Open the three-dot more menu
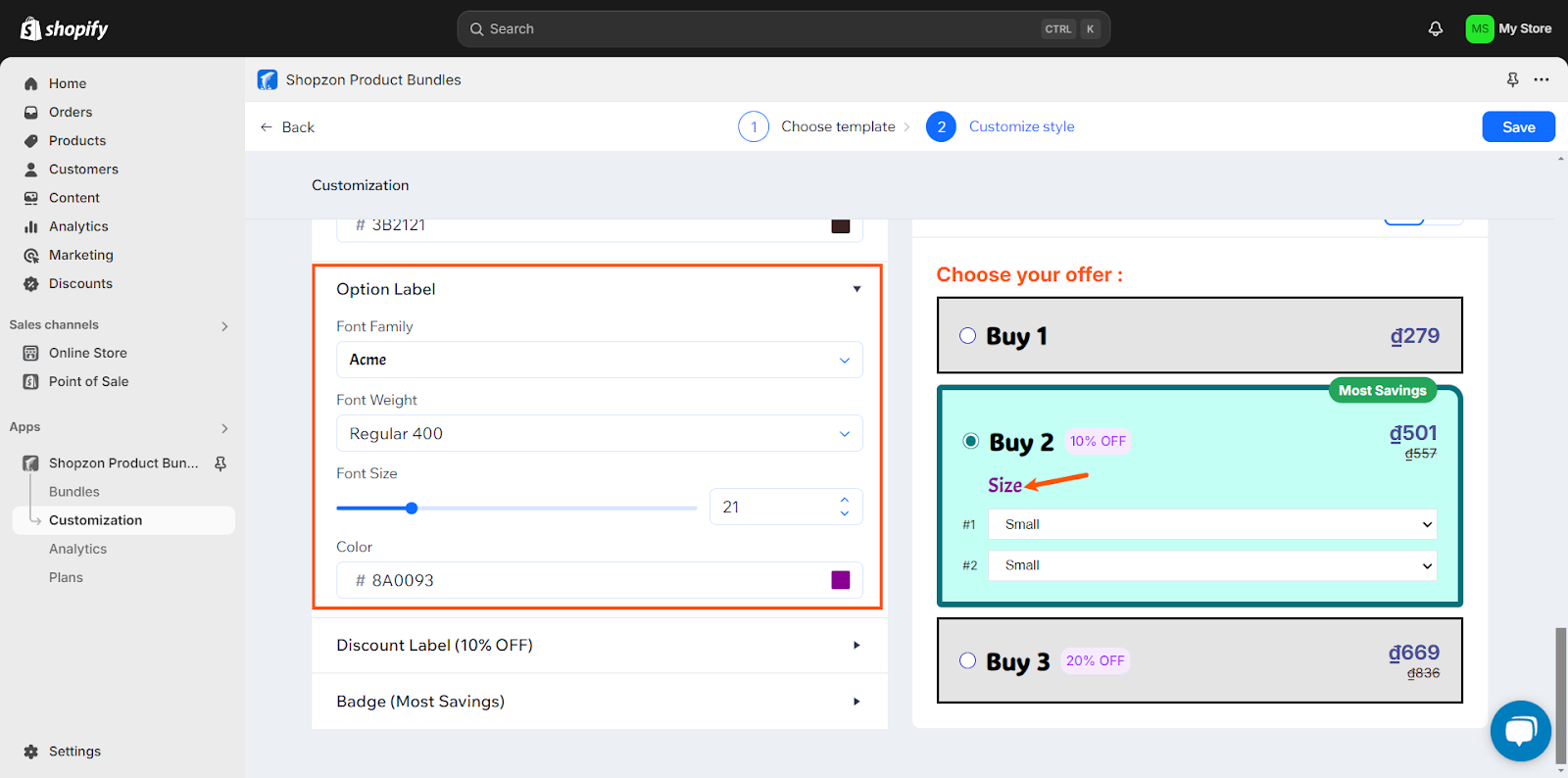 click(1542, 79)
